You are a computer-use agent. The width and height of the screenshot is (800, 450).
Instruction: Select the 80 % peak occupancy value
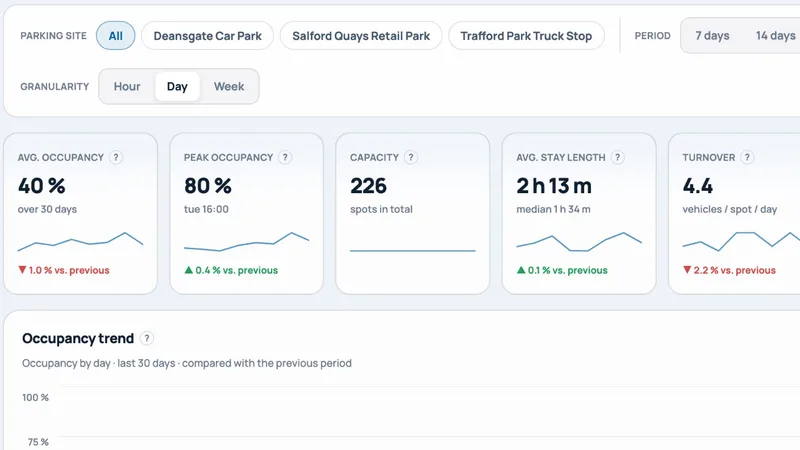pyautogui.click(x=208, y=186)
